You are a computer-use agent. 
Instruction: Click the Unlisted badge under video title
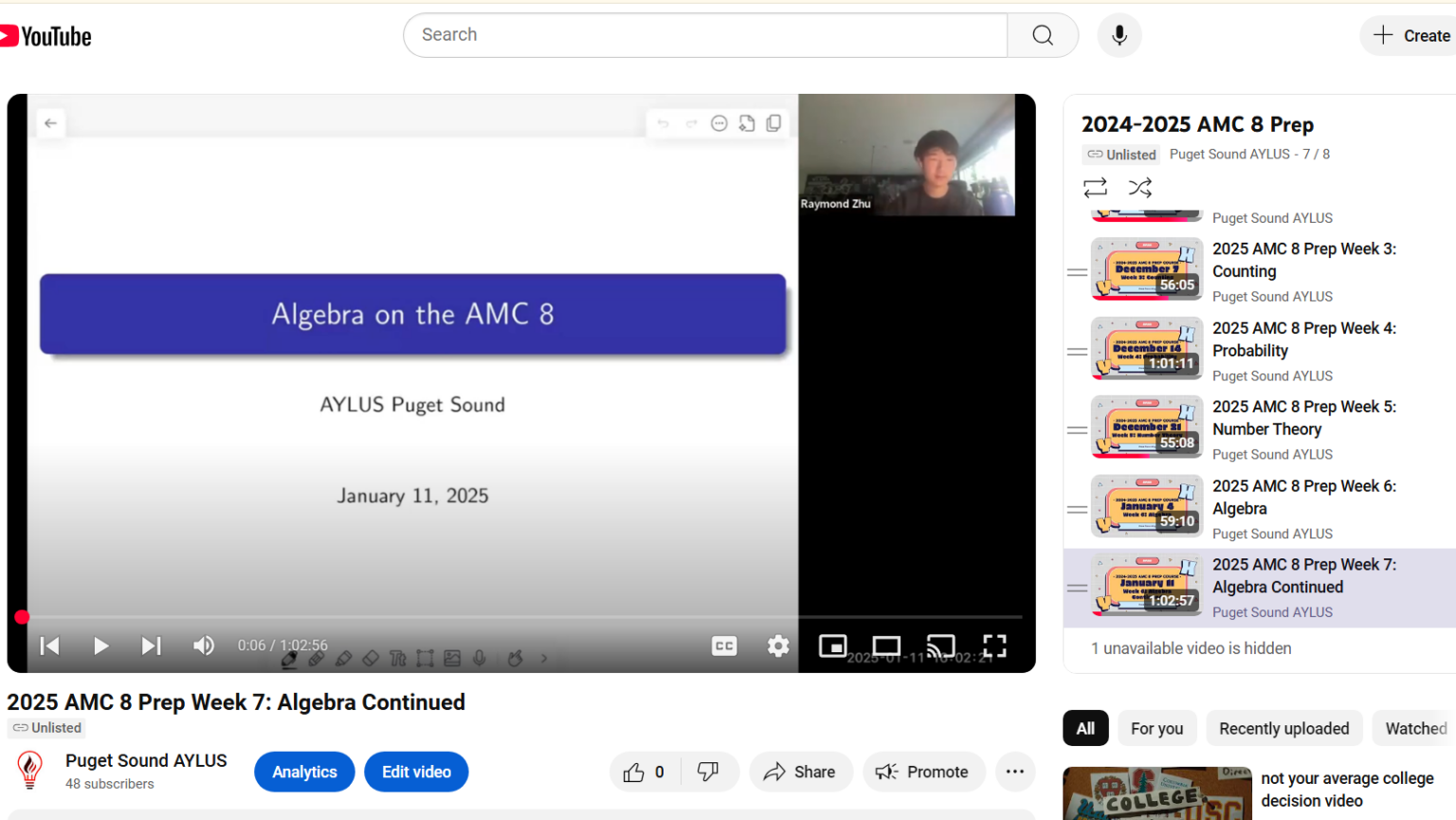[46, 728]
